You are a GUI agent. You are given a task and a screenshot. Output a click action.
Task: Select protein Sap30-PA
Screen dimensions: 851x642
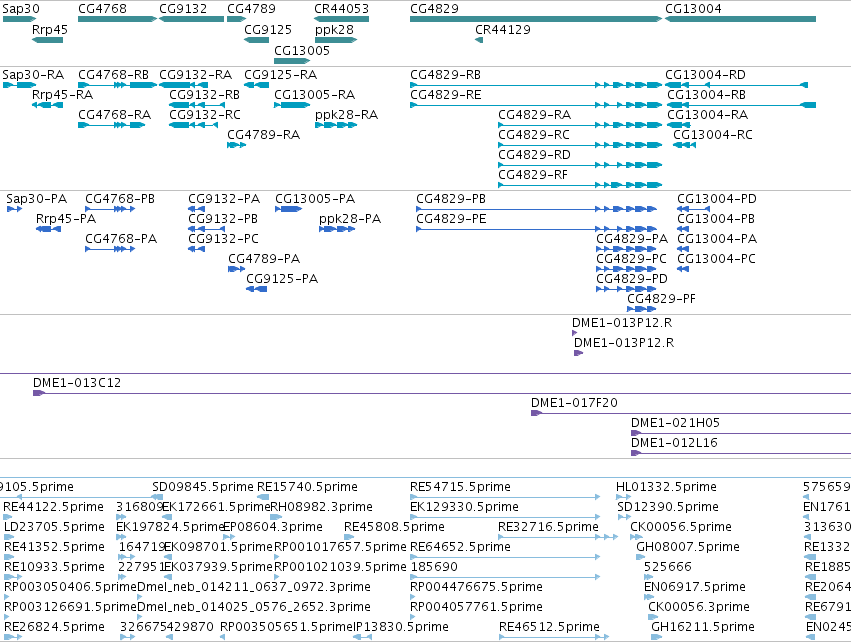[x=36, y=199]
